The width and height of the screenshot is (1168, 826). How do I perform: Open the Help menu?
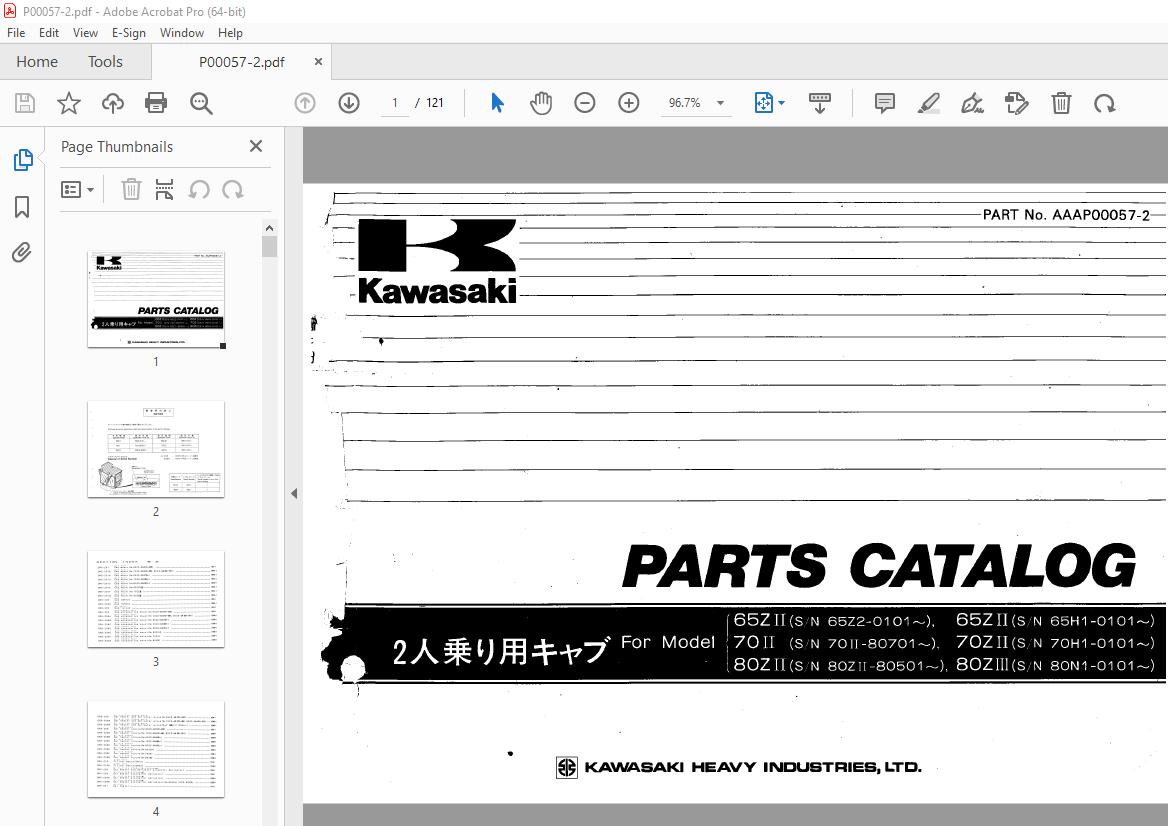point(230,33)
